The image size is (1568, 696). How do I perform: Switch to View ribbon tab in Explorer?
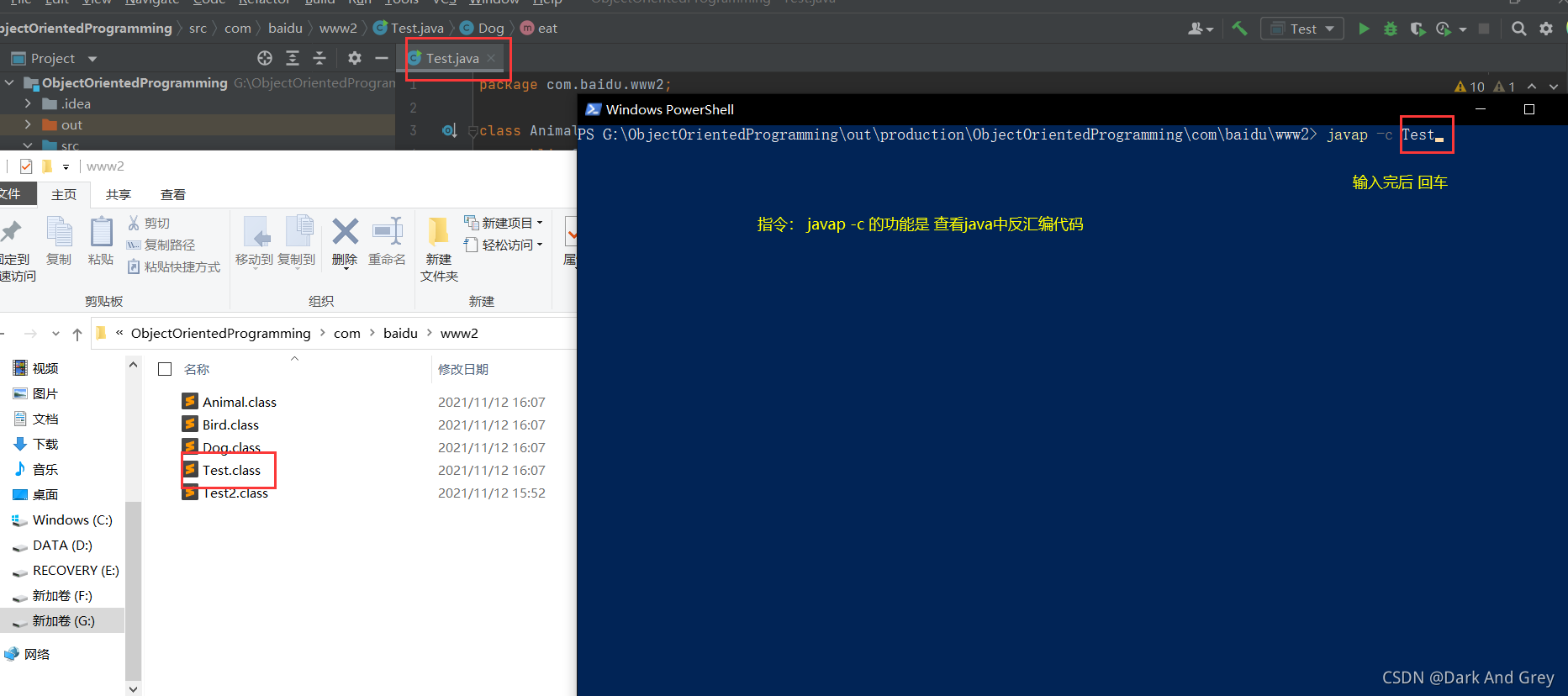pos(173,194)
